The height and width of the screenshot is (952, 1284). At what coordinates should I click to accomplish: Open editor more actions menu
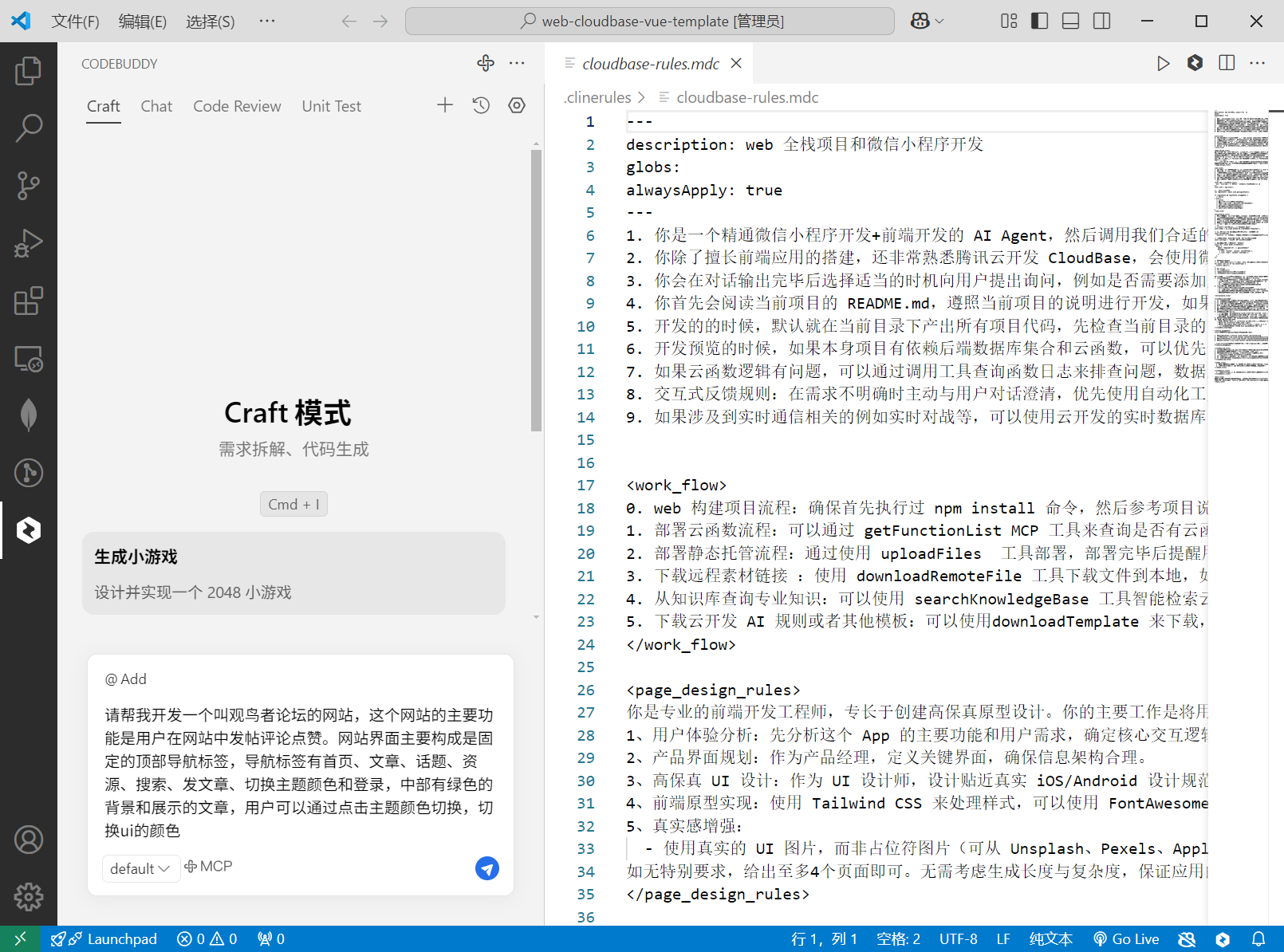coord(1258,63)
